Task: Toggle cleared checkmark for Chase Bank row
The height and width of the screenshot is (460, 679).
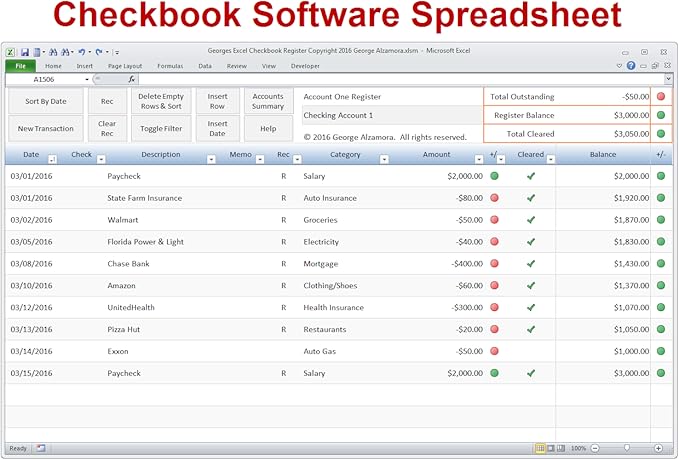Action: 531,264
